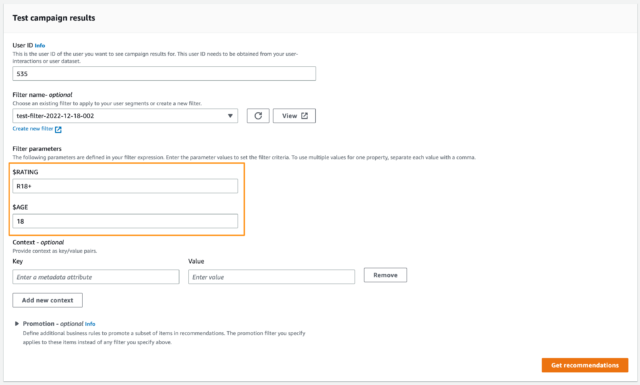Click the Test campaign results header
The height and width of the screenshot is (385, 640).
click(x=54, y=18)
